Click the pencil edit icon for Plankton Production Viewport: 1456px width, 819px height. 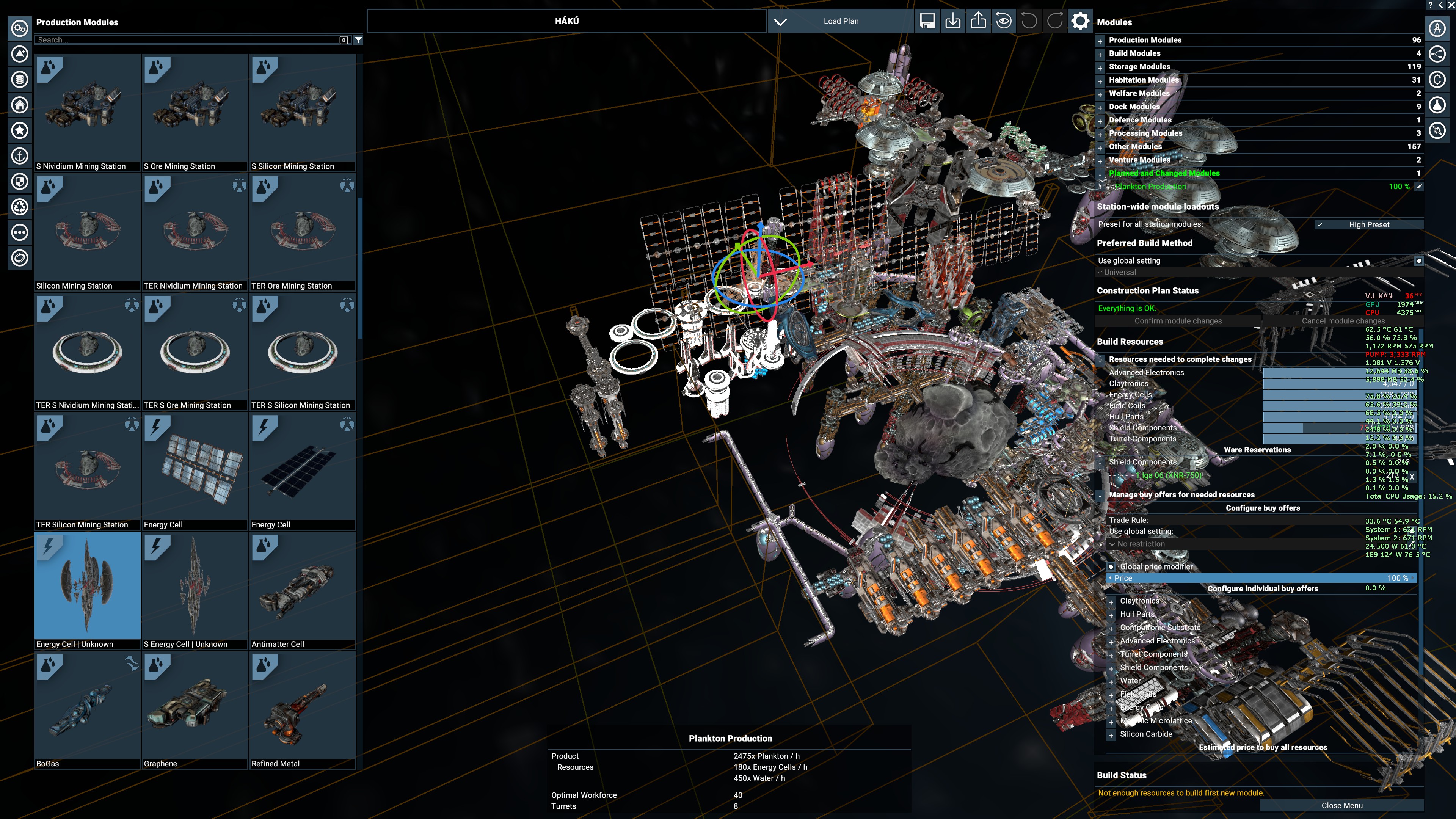[x=1419, y=187]
